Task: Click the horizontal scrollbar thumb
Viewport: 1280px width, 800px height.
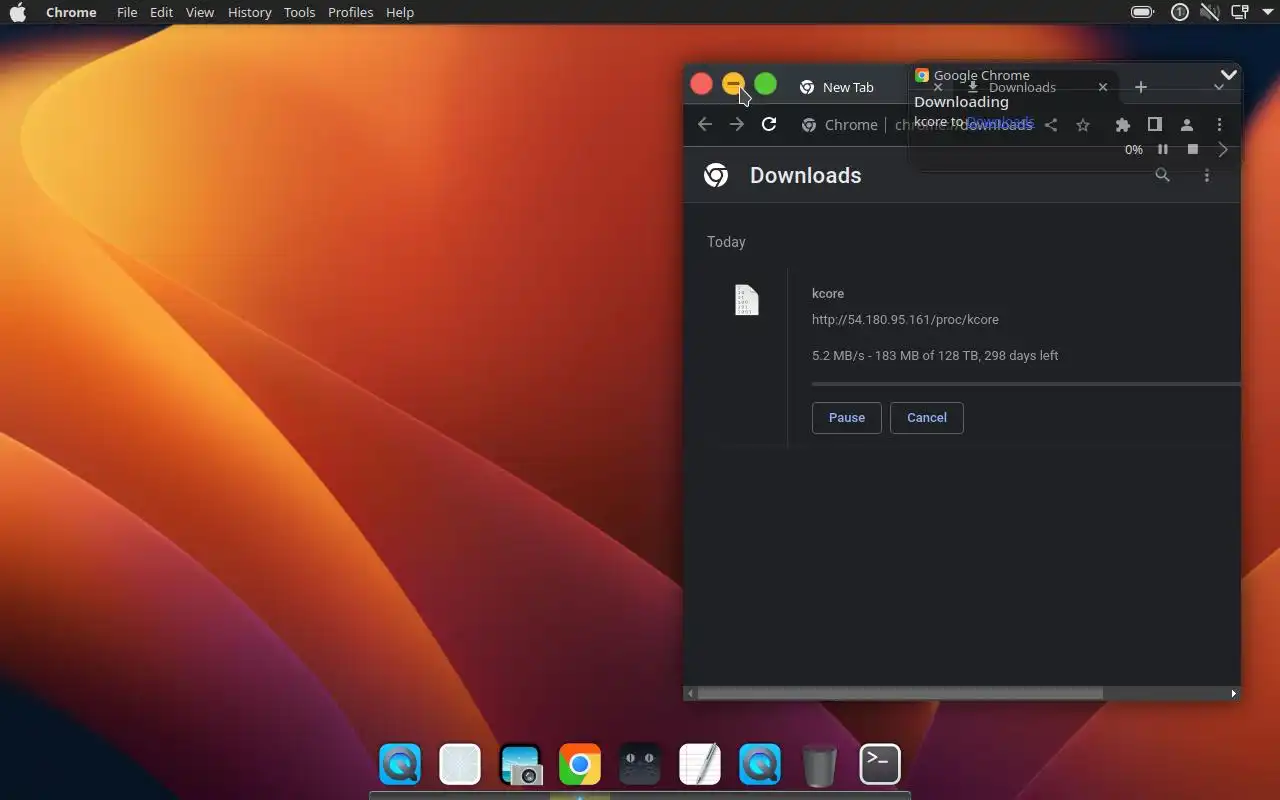Action: pyautogui.click(x=900, y=693)
